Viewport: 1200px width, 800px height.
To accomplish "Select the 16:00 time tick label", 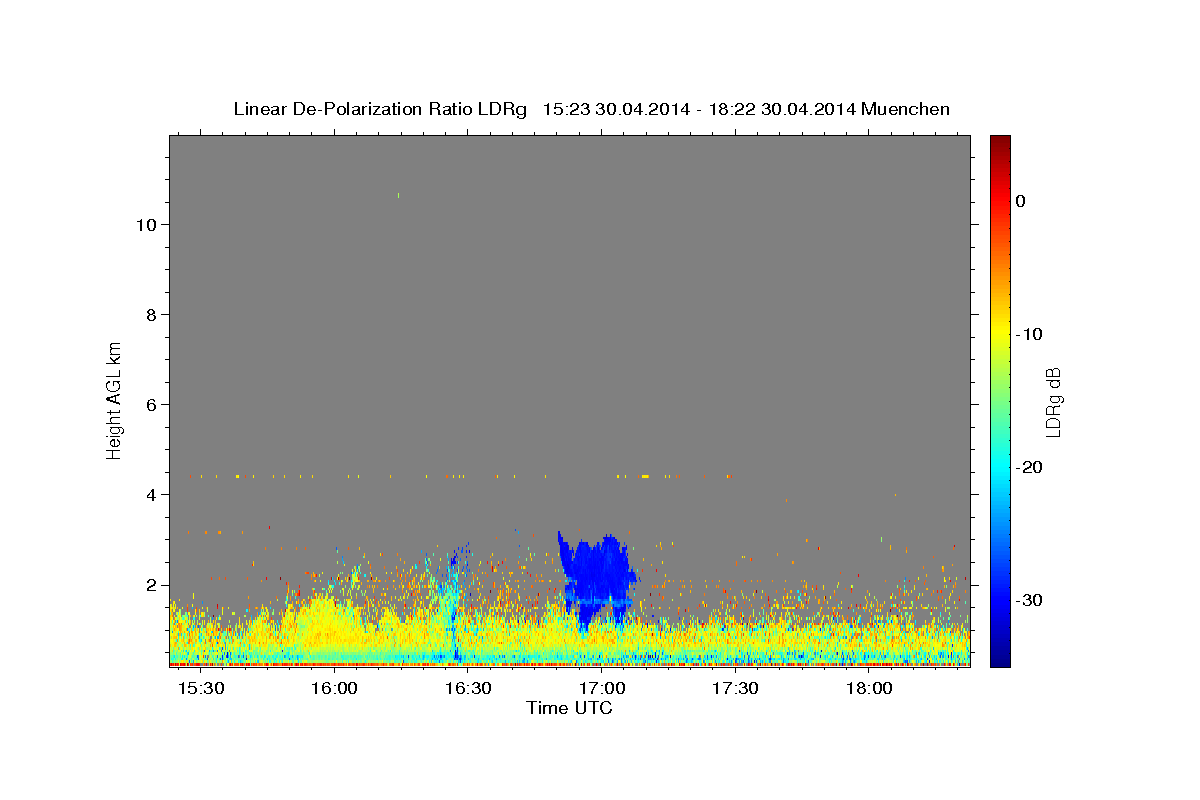I will pyautogui.click(x=334, y=689).
